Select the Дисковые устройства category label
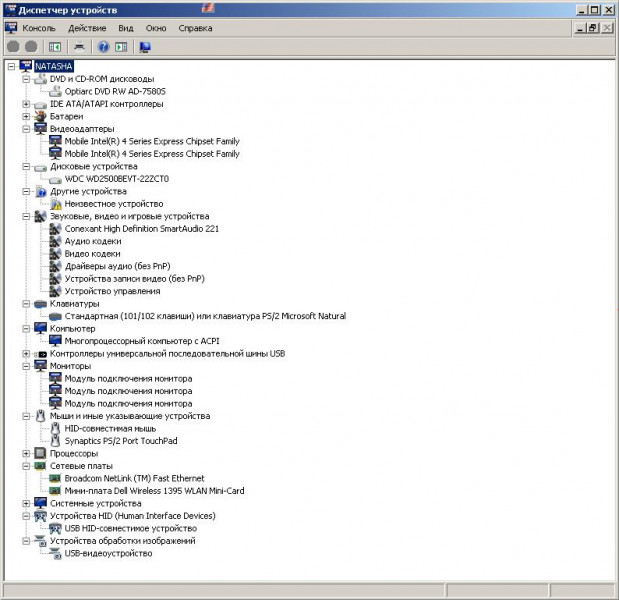Image resolution: width=619 pixels, height=600 pixels. pyautogui.click(x=94, y=167)
